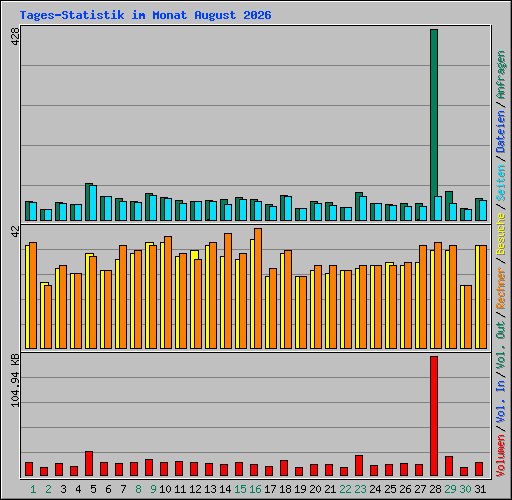The image size is (512, 500).
Task: Click the red volume bar for day 5
Action: [x=89, y=463]
